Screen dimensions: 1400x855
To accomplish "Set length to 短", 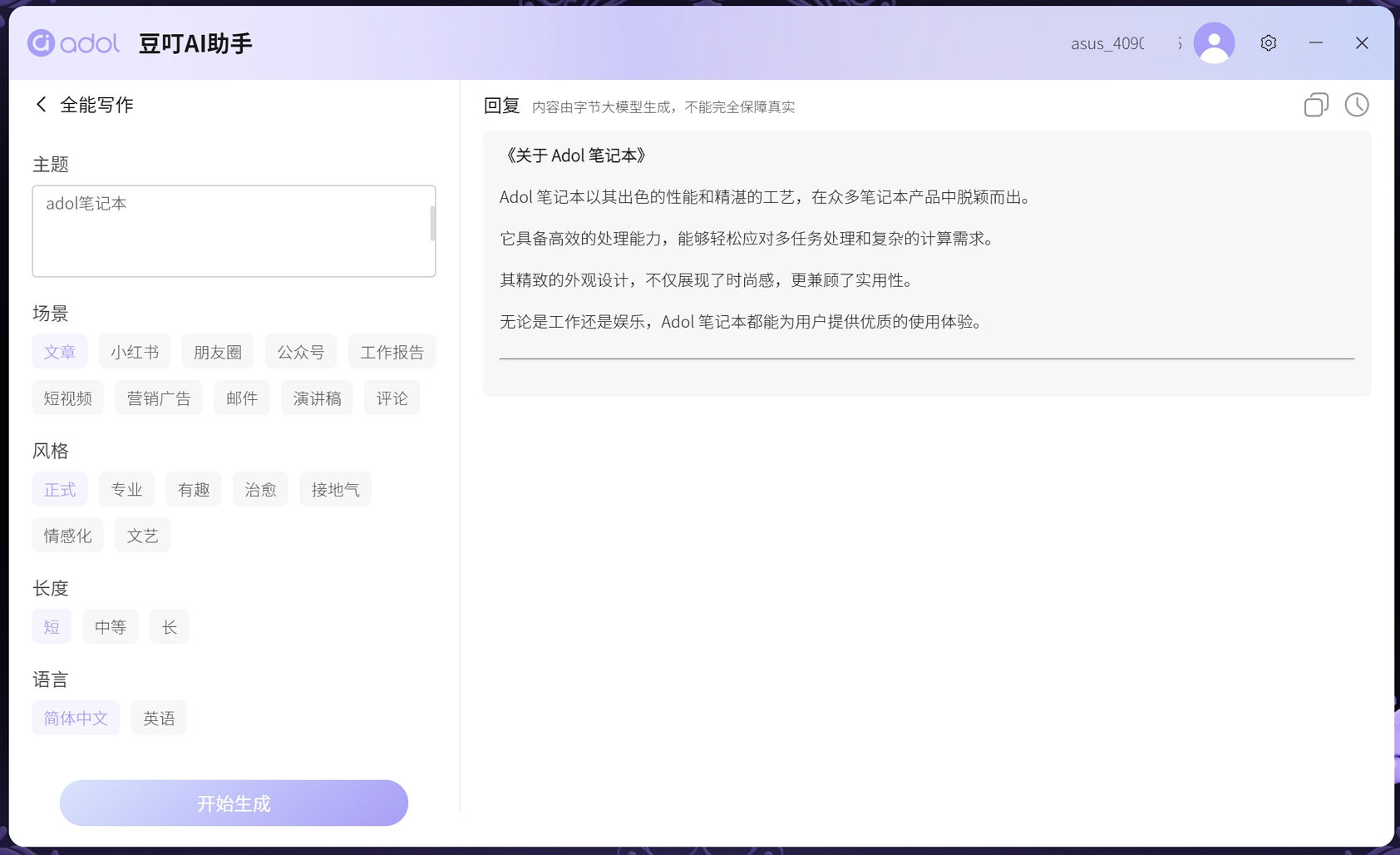I will click(x=52, y=627).
